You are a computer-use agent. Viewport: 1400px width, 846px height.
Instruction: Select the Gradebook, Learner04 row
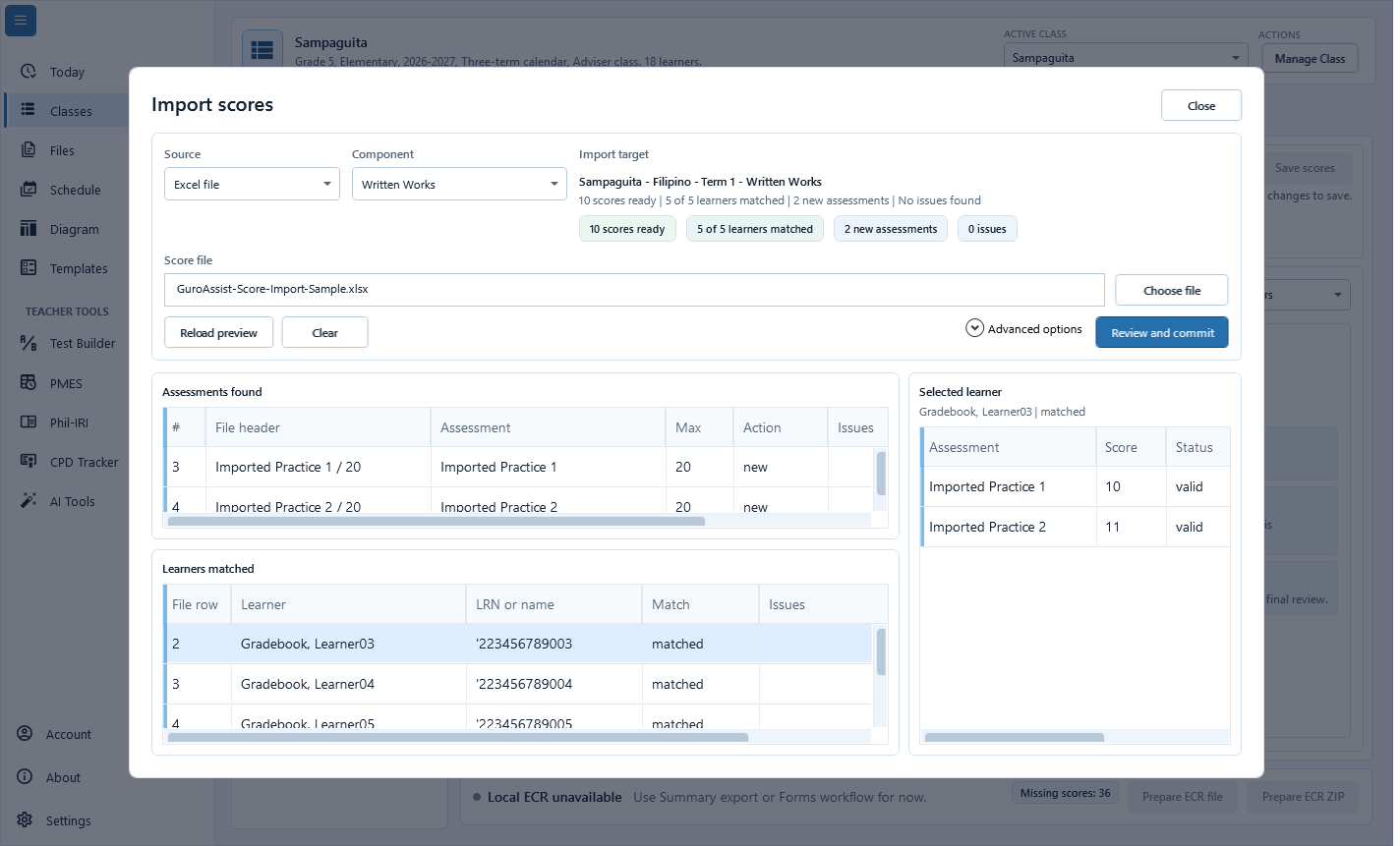pos(518,684)
